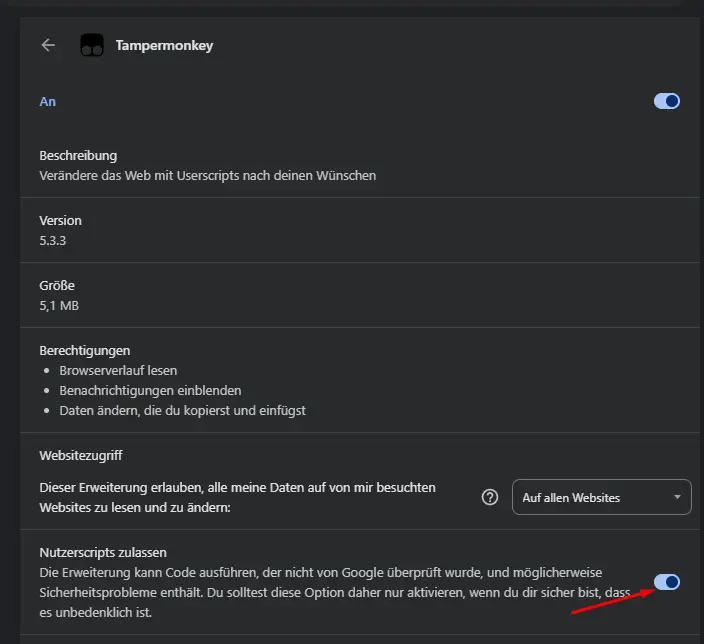Click the 'Benachrichtigungen einblenden' permission entry

[150, 391]
